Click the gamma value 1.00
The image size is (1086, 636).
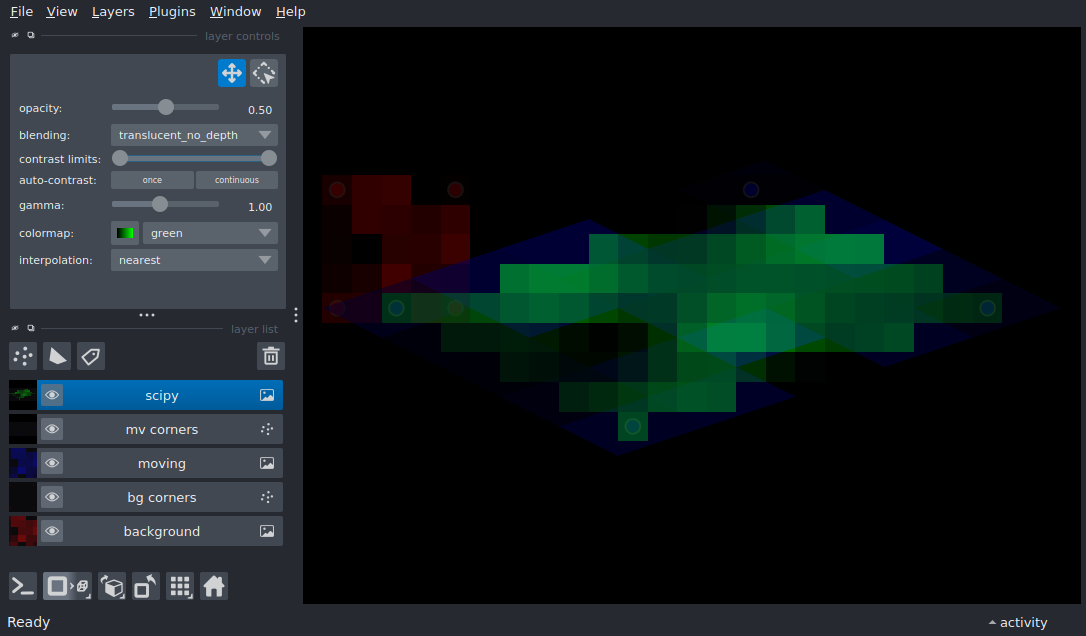pyautogui.click(x=260, y=206)
